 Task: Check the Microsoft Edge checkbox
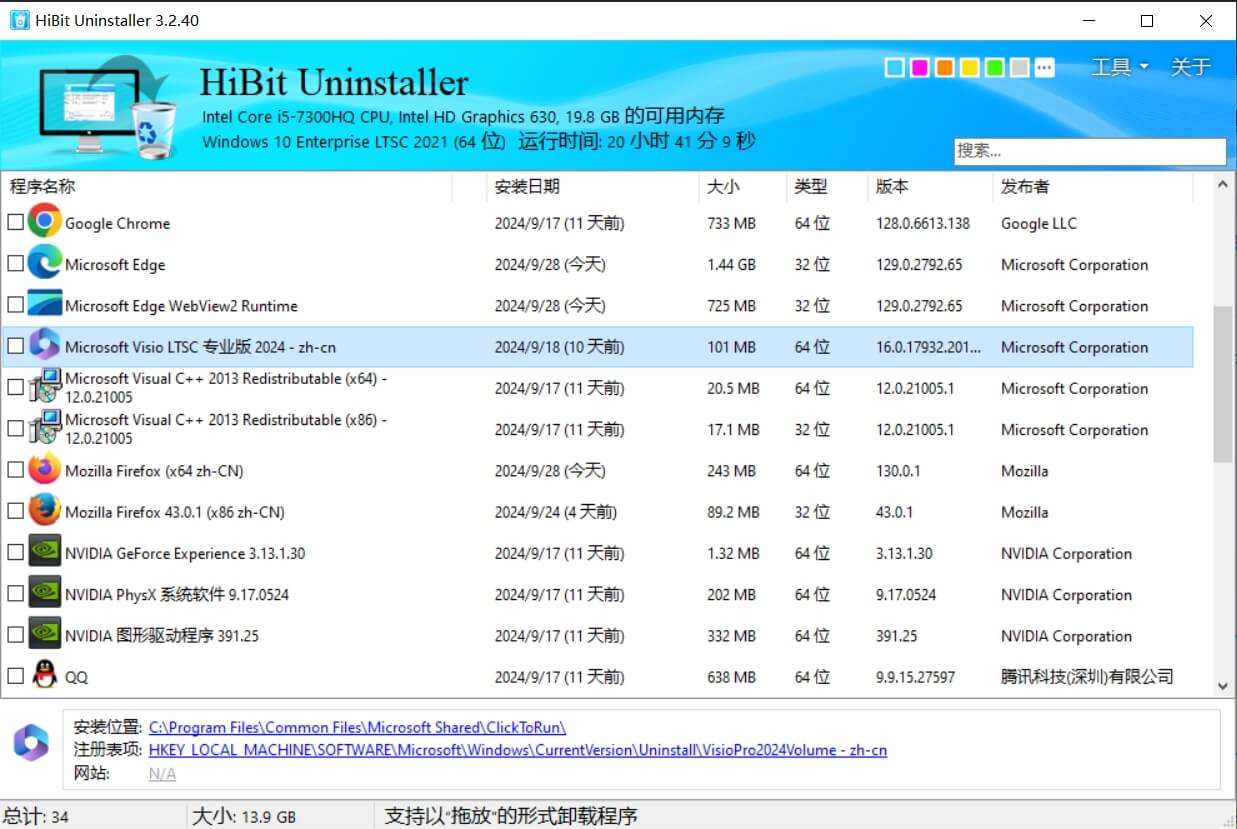[15, 263]
